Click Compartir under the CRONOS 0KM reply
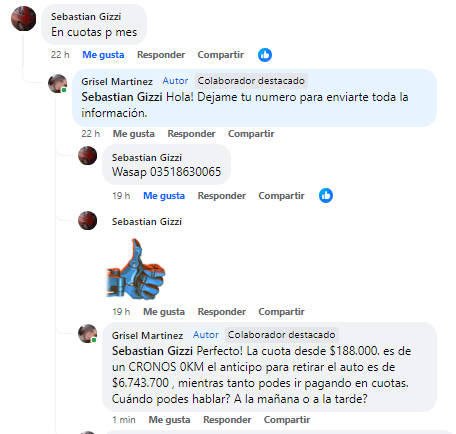The height and width of the screenshot is (434, 456). (x=287, y=420)
